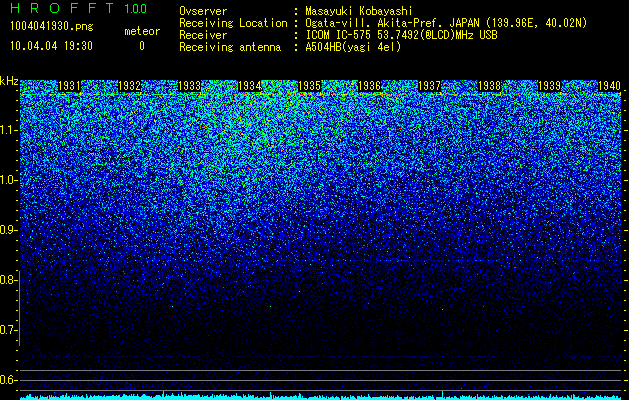This screenshot has height=400, width=629.
Task: Click the meteor count value 0
Action: pyautogui.click(x=142, y=46)
